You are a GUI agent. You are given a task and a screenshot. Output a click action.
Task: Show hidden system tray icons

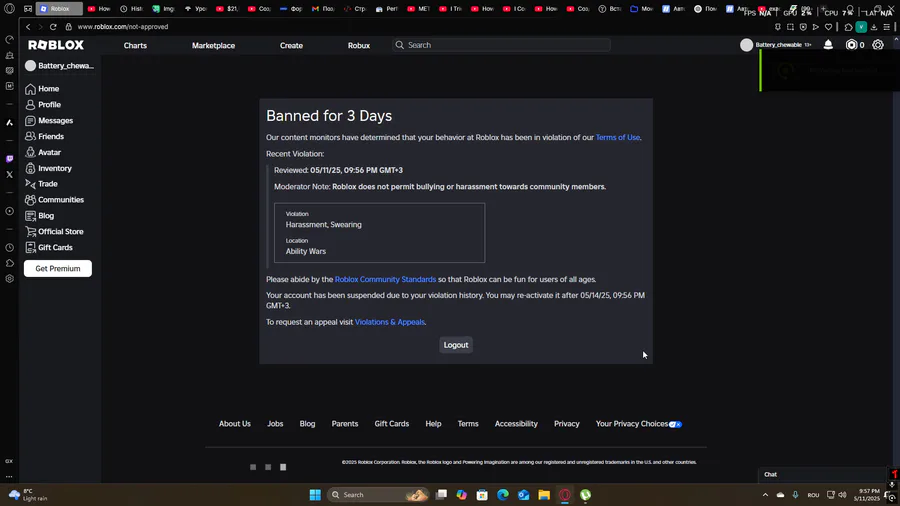[765, 495]
